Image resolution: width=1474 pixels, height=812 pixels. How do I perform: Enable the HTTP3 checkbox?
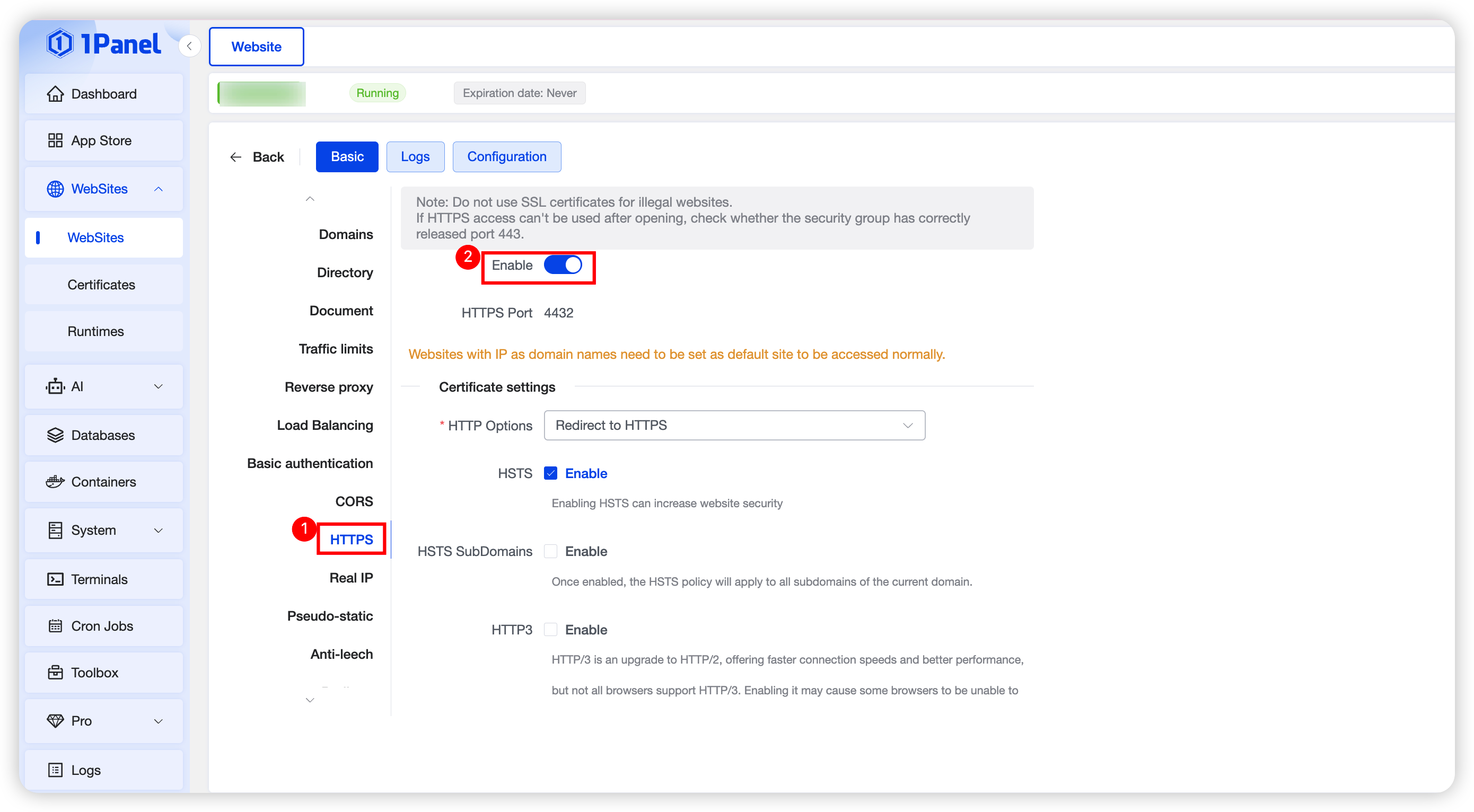pyautogui.click(x=550, y=630)
